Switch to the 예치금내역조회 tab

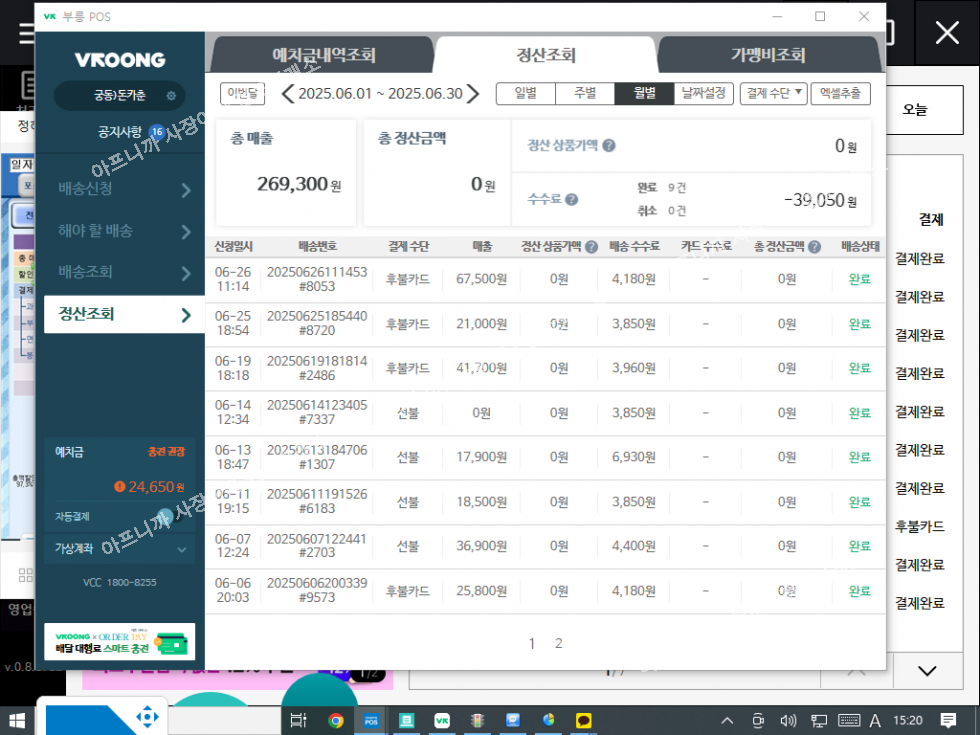324,56
